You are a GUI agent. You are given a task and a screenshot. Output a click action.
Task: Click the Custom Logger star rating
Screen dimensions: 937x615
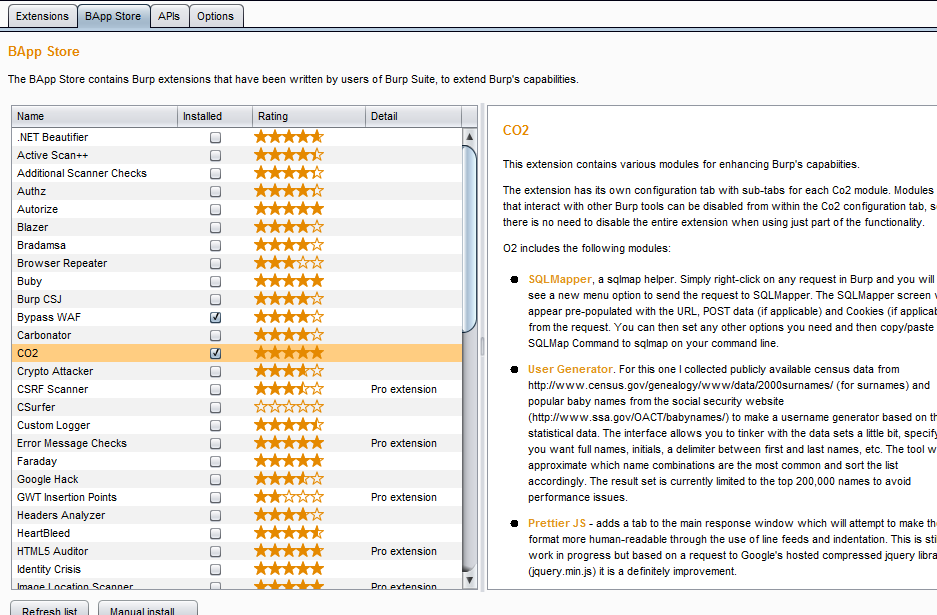pyautogui.click(x=289, y=425)
